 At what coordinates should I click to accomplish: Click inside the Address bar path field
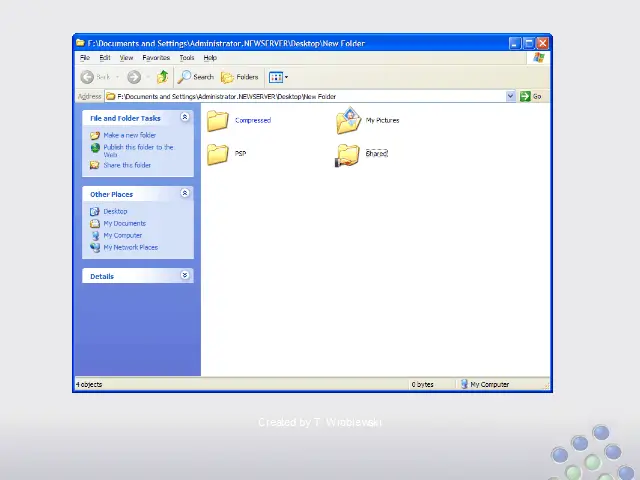point(300,96)
